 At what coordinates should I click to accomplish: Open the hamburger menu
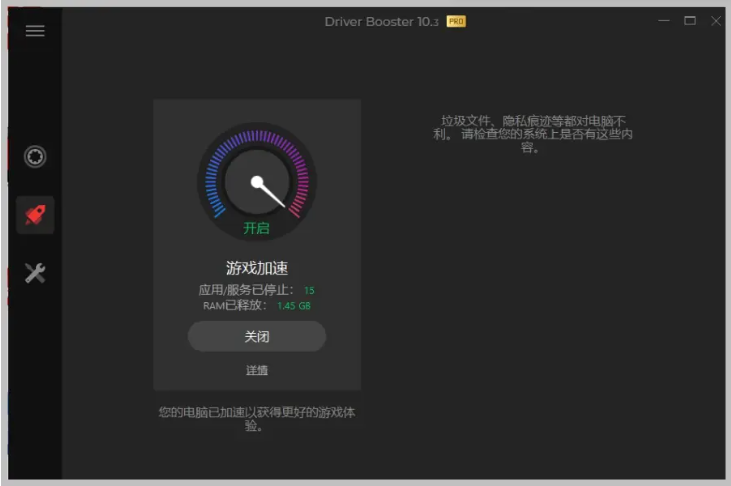point(35,31)
